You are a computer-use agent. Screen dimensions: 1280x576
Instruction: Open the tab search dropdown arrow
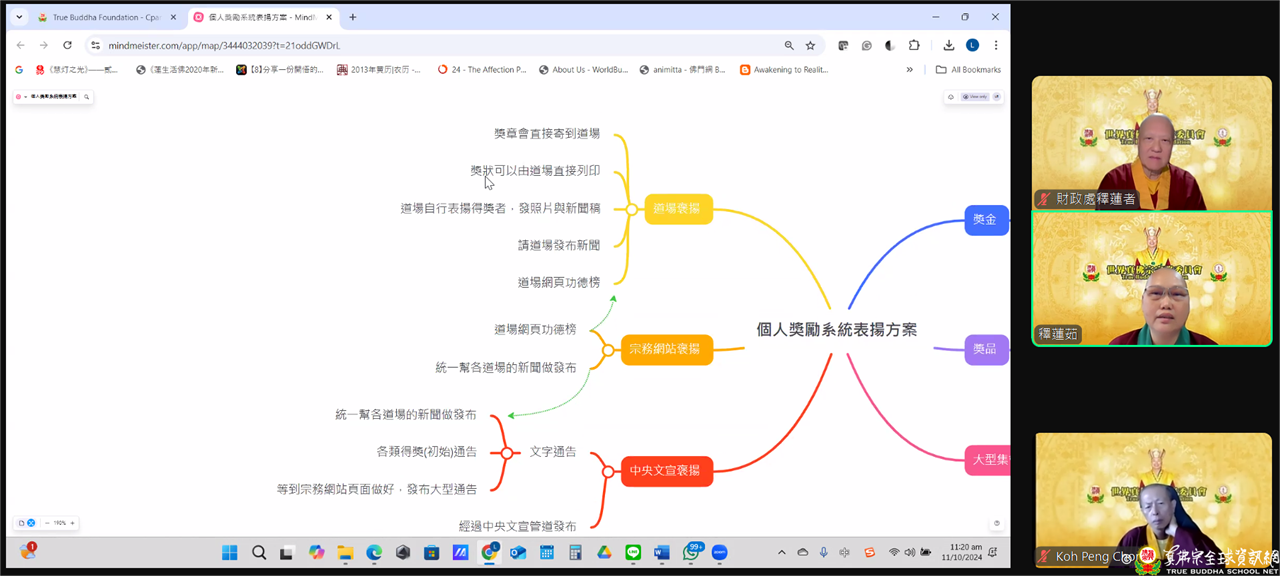click(19, 17)
